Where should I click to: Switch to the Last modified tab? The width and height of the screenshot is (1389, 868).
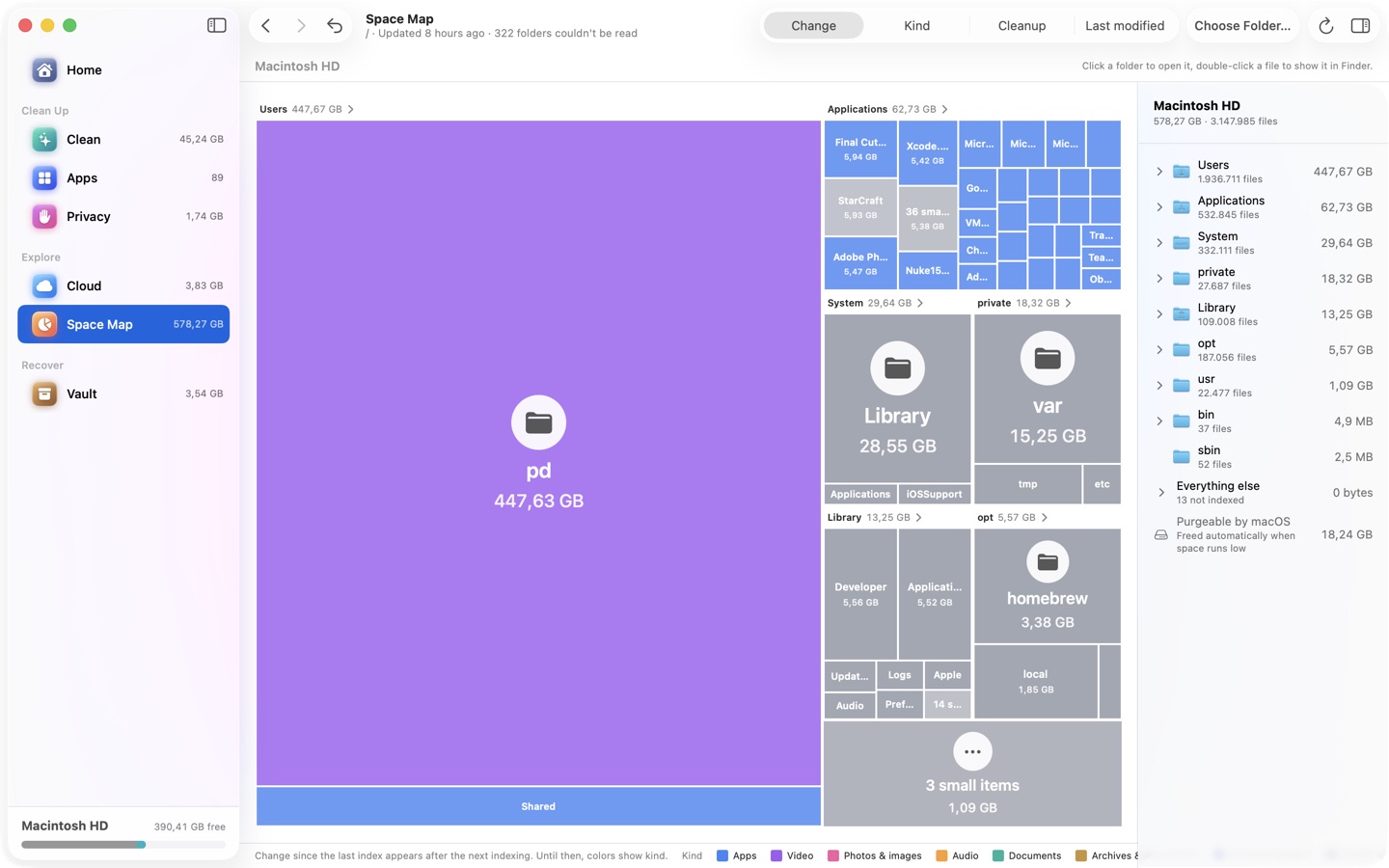pyautogui.click(x=1125, y=26)
